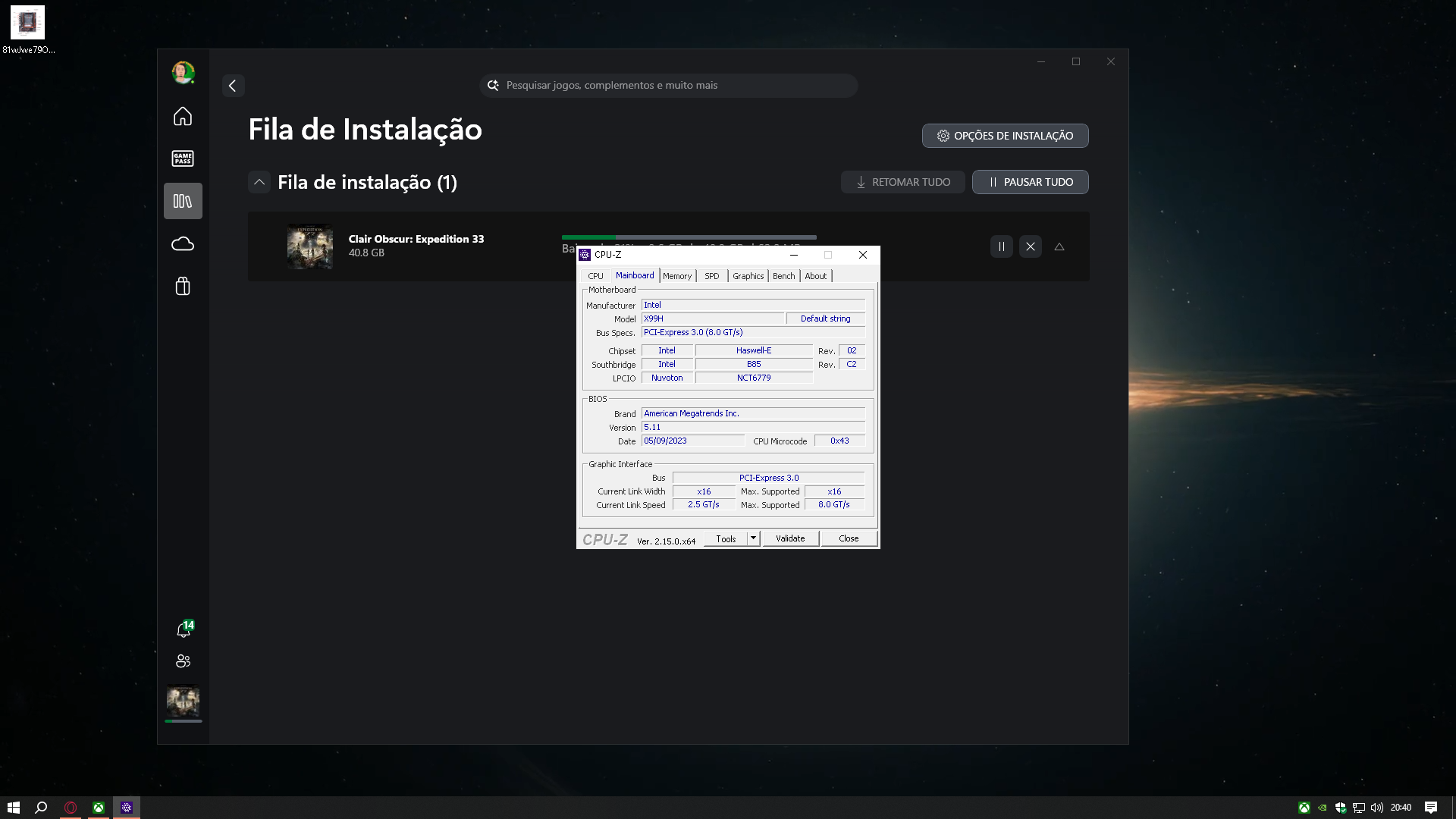
Task: Click the NCT6779 LPCIO value
Action: [754, 378]
